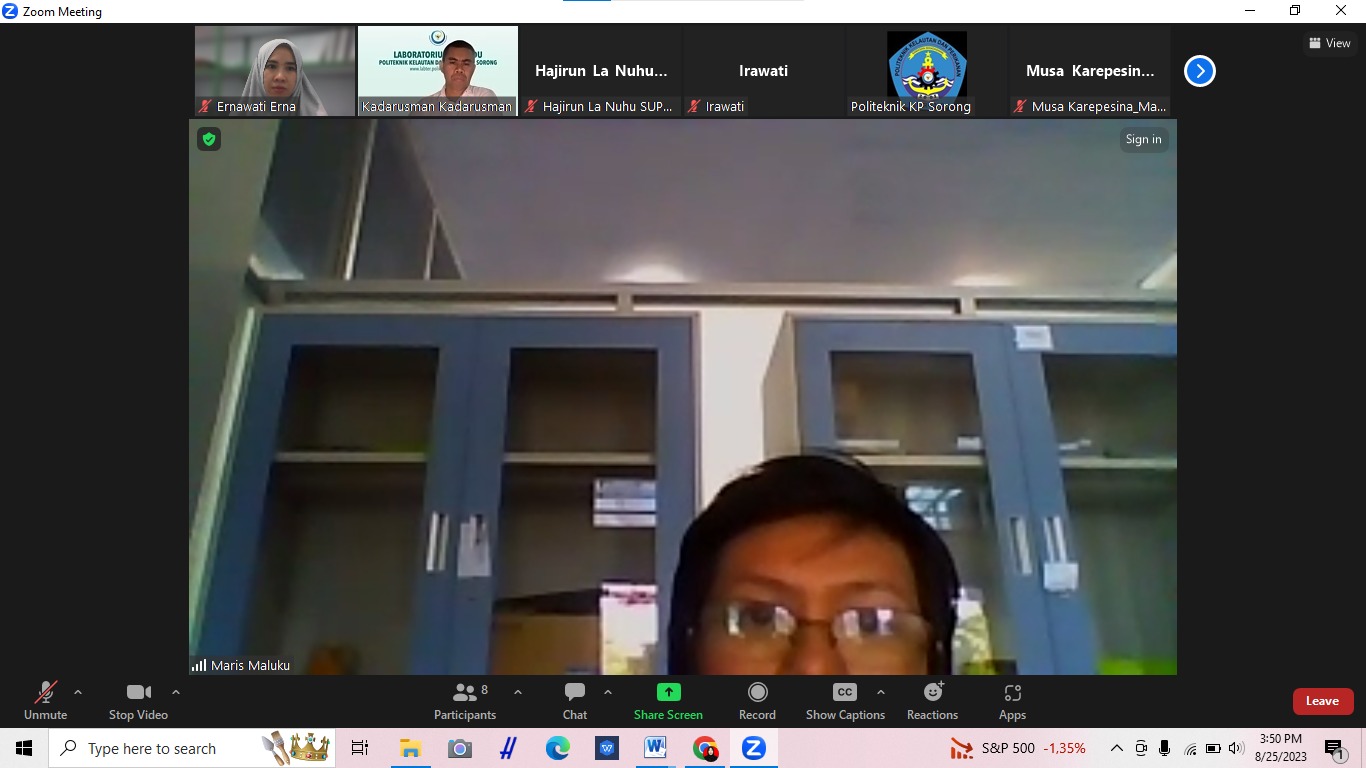This screenshot has height=768, width=1366.
Task: Open the Participants panel
Action: 465,701
